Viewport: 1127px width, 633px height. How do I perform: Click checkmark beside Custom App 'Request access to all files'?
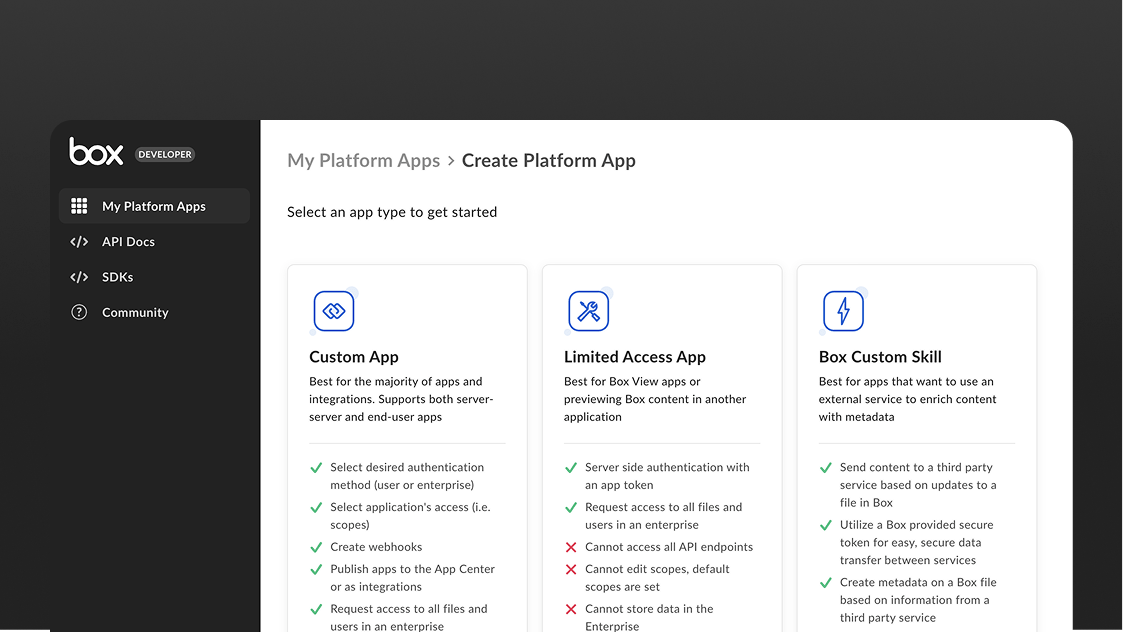[x=316, y=609]
